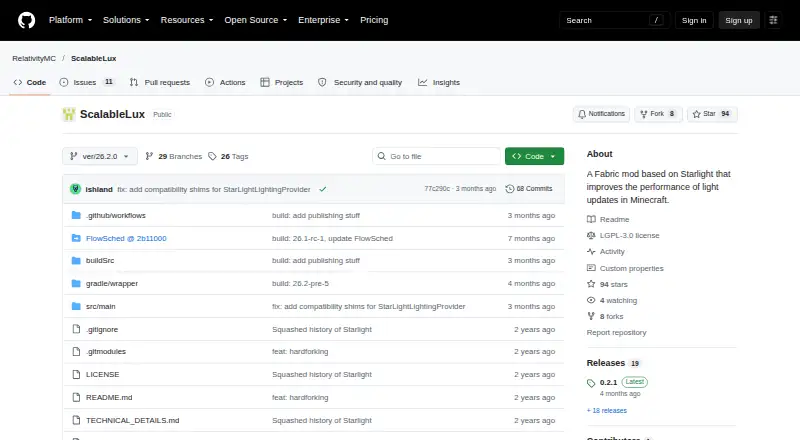
Task: Open the 'build: 26.2-pre-5' commit message
Action: [301, 283]
